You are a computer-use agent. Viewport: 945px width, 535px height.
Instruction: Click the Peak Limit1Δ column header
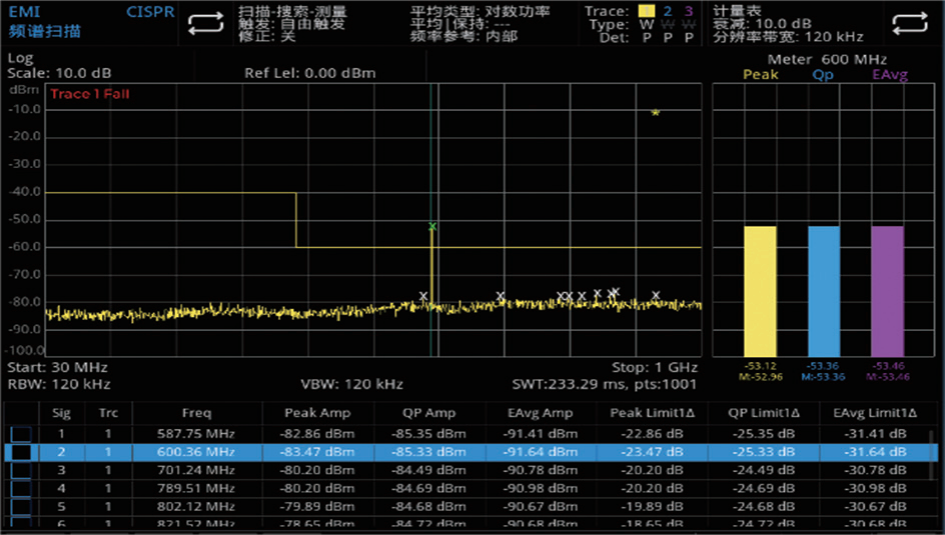click(652, 413)
